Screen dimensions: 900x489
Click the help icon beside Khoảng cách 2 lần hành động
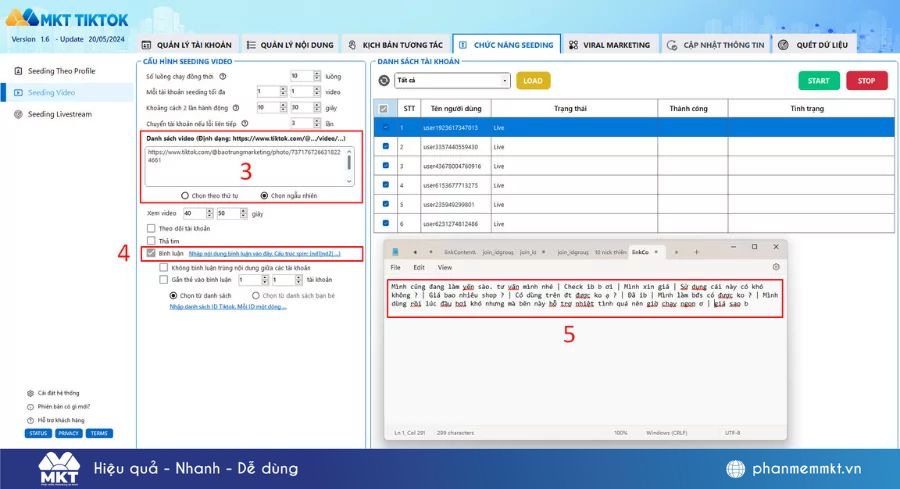coord(235,107)
